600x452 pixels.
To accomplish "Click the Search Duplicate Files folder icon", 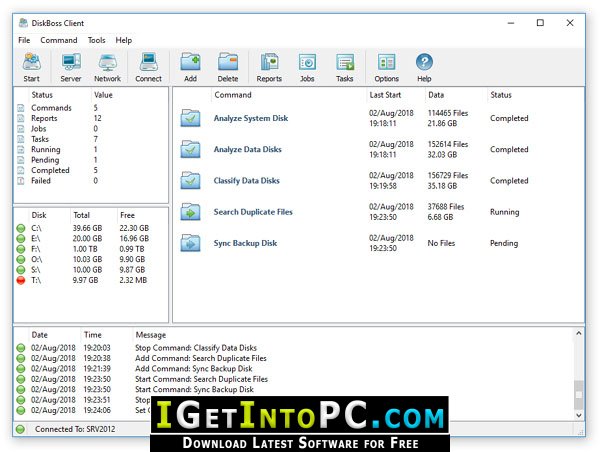I will [191, 212].
